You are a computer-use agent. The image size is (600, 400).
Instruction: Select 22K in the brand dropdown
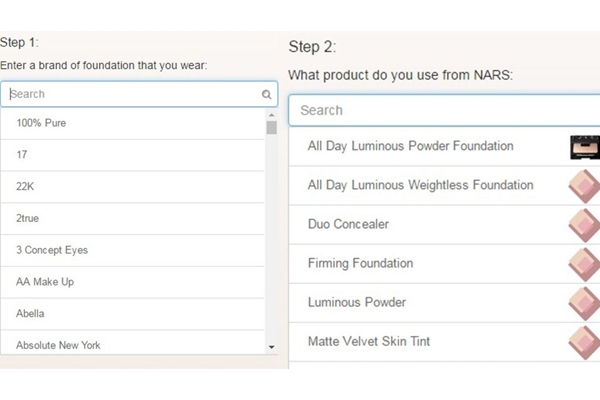pos(26,187)
